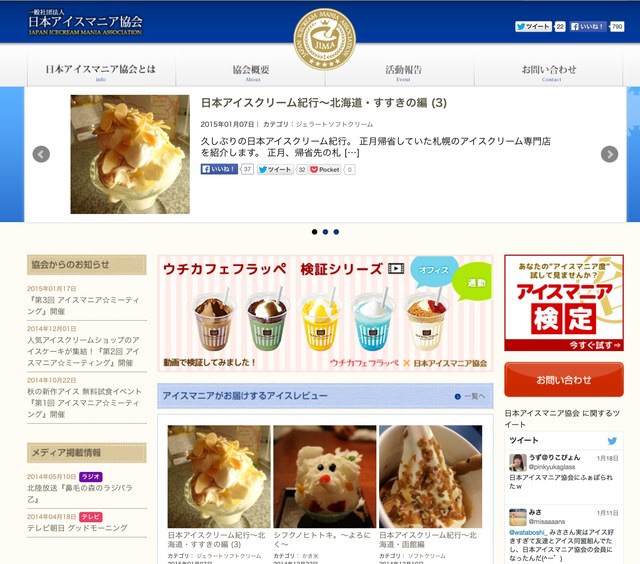Open the 協会概要 About menu item
Image resolution: width=640 pixels, height=564 pixels.
pos(251,73)
